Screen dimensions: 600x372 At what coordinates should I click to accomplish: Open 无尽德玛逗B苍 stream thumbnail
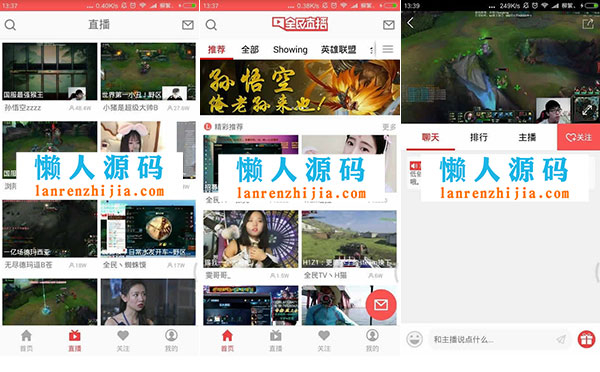[50, 228]
